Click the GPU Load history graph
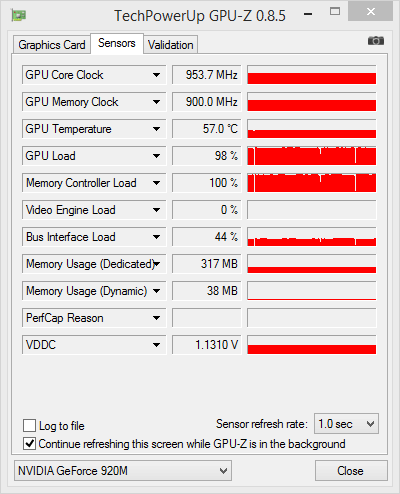 coord(312,156)
